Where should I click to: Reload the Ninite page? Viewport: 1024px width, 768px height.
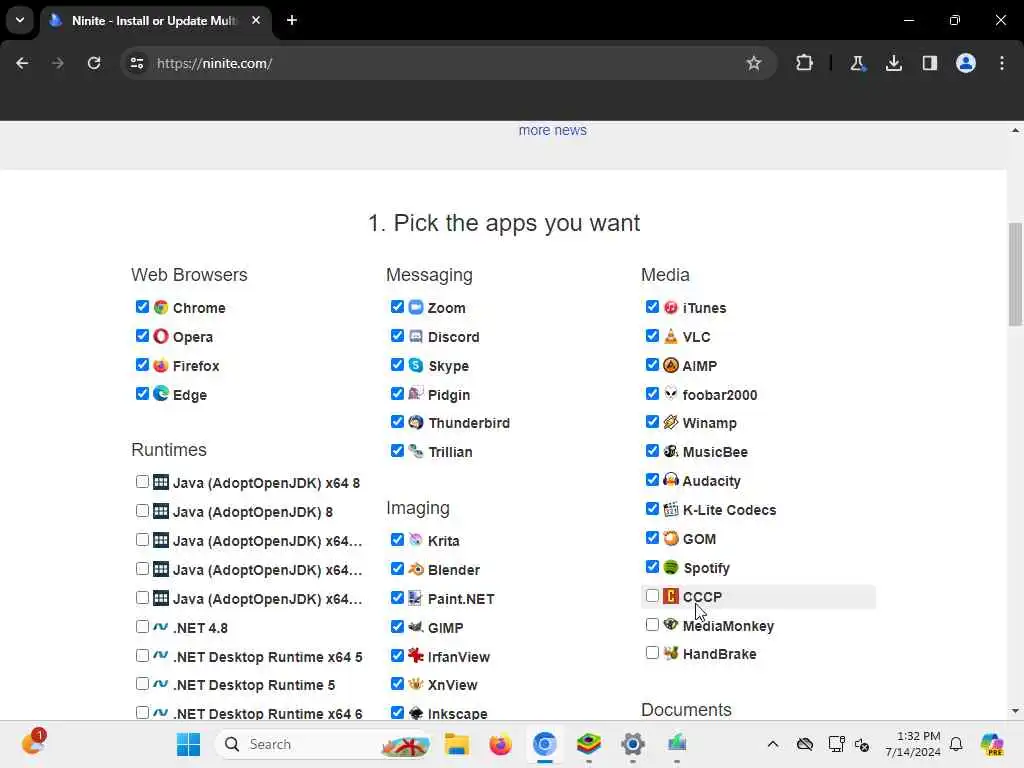pyautogui.click(x=94, y=63)
